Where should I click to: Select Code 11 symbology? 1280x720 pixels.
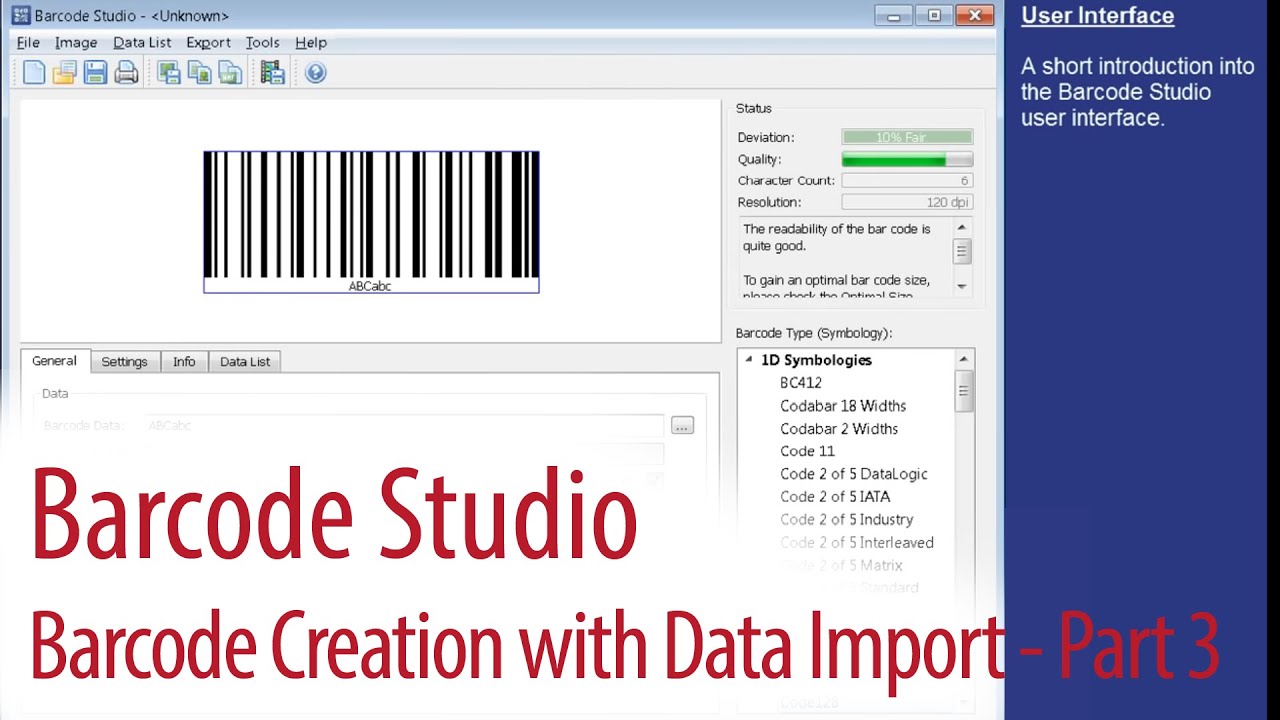(807, 451)
